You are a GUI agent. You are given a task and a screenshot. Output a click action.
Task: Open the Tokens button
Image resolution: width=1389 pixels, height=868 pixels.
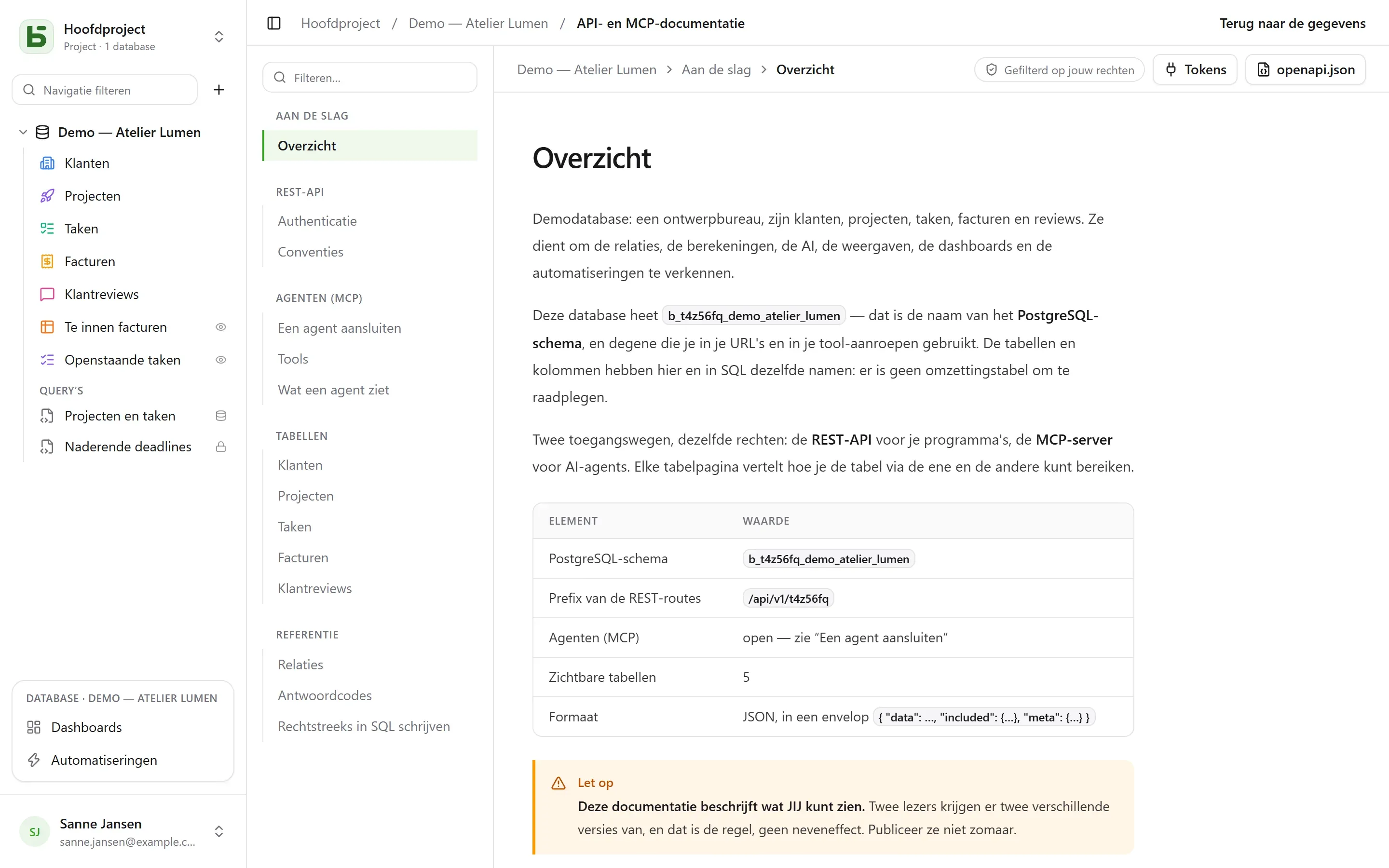click(x=1195, y=70)
